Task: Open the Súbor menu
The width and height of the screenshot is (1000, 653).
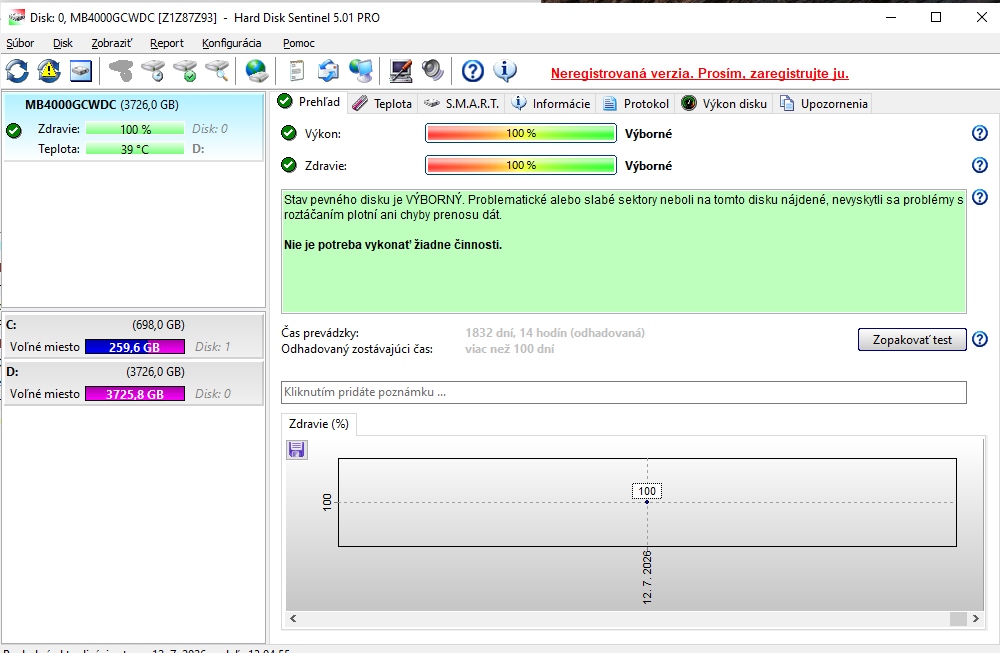Action: 20,43
